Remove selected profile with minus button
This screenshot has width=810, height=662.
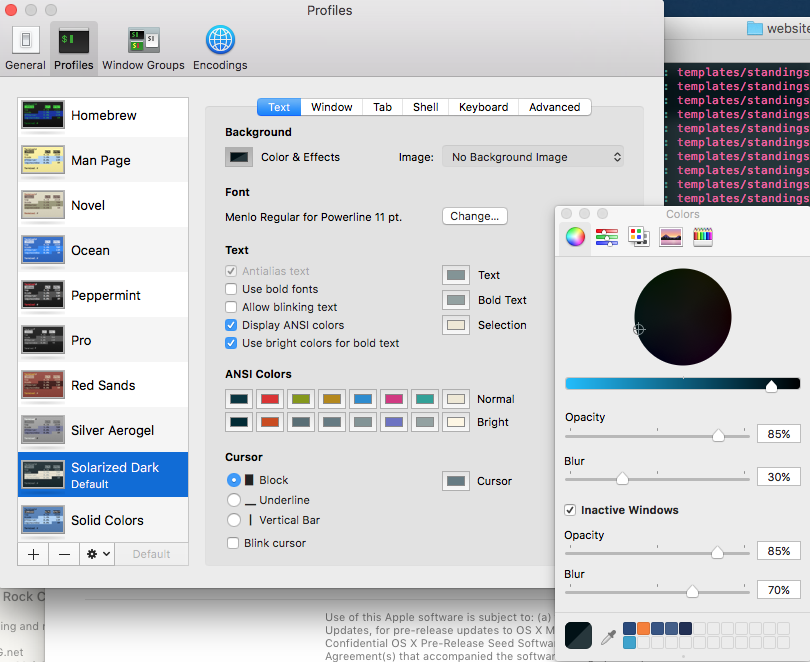64,554
